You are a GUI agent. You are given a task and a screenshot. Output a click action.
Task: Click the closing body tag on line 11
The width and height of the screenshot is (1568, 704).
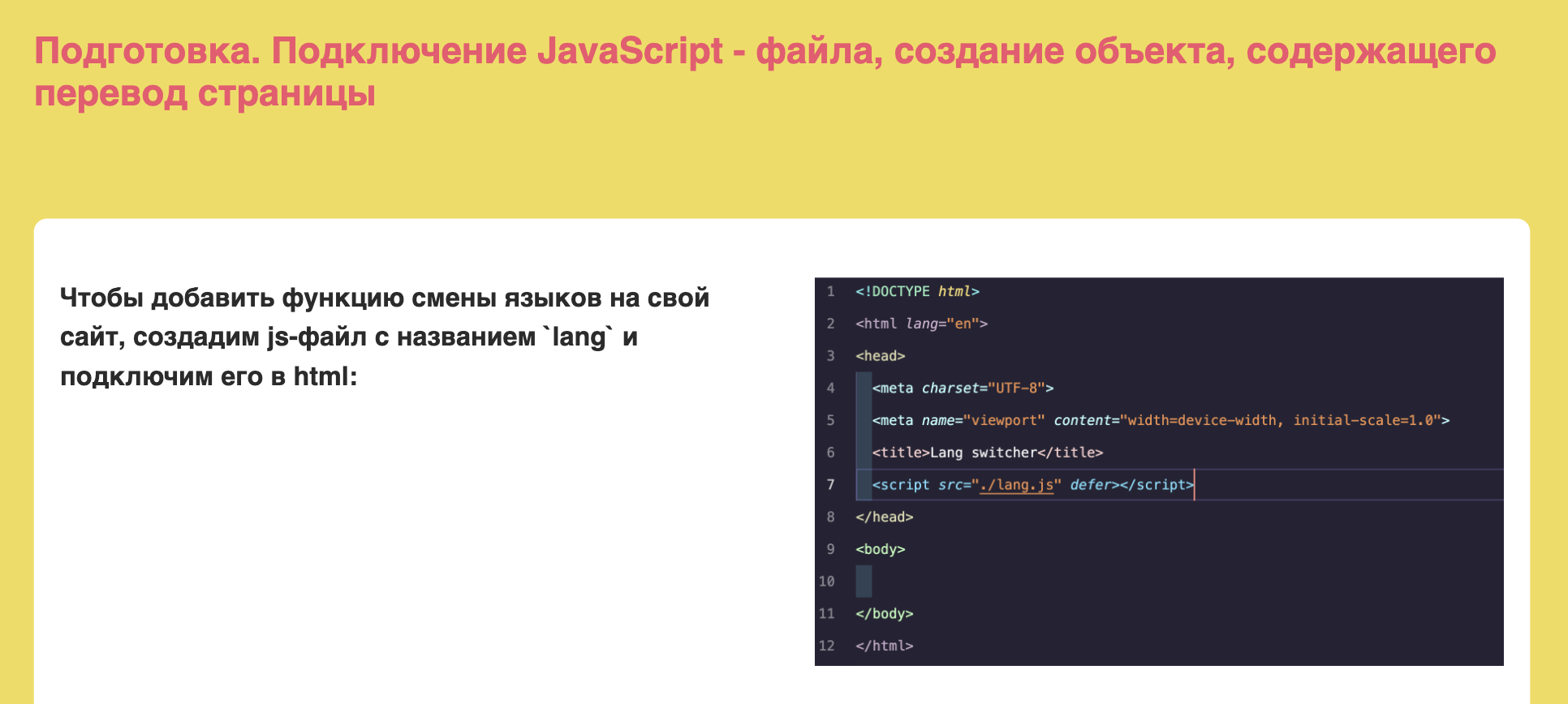coord(884,614)
